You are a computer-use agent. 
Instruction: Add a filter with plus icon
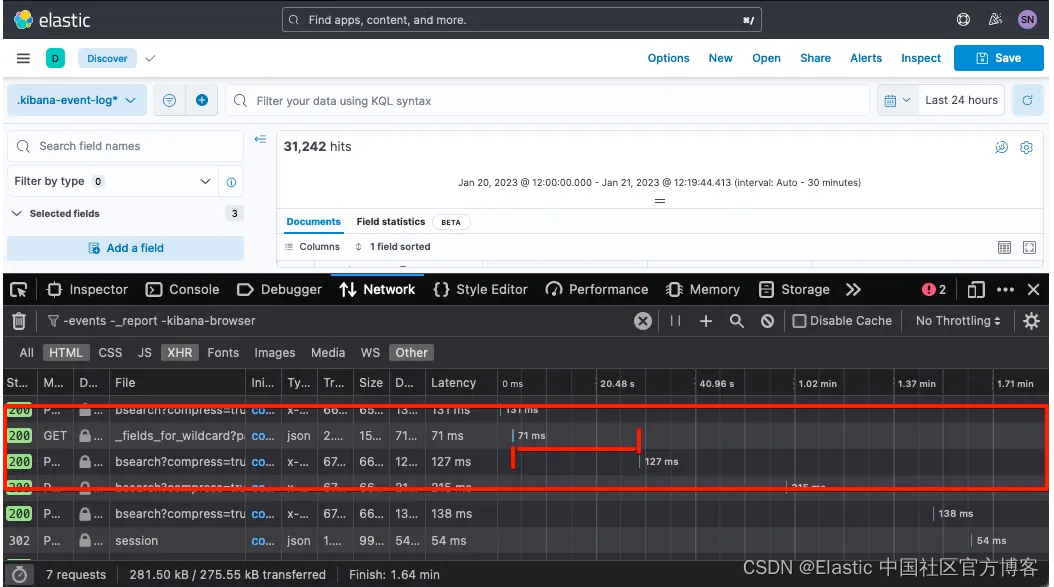coord(202,100)
